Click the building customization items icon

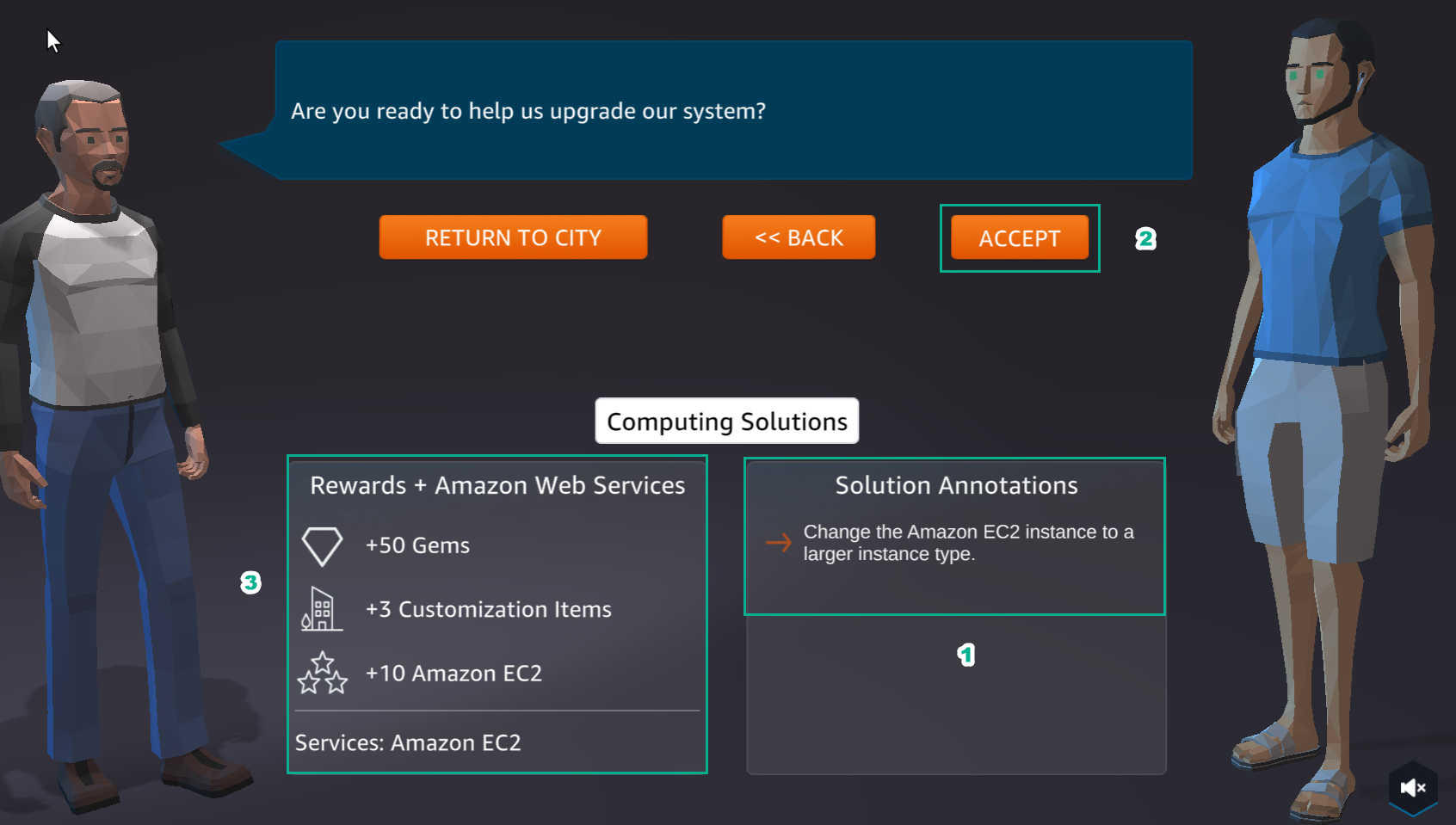pos(322,609)
